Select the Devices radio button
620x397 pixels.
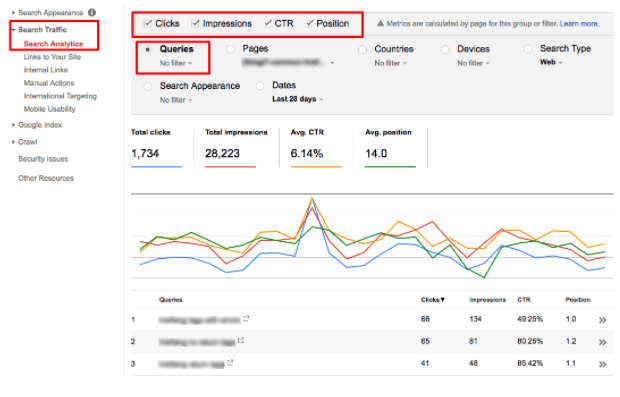click(445, 49)
